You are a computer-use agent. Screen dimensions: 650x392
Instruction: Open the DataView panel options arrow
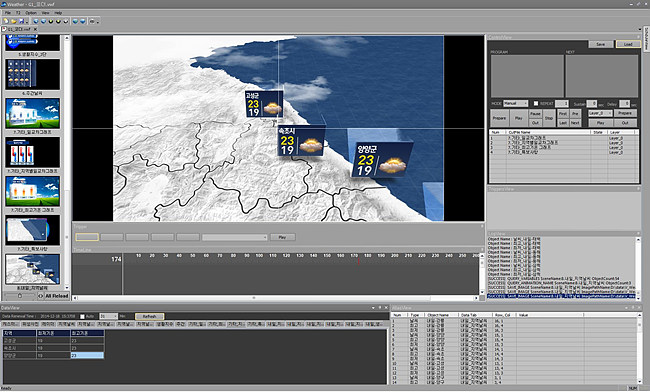click(374, 308)
